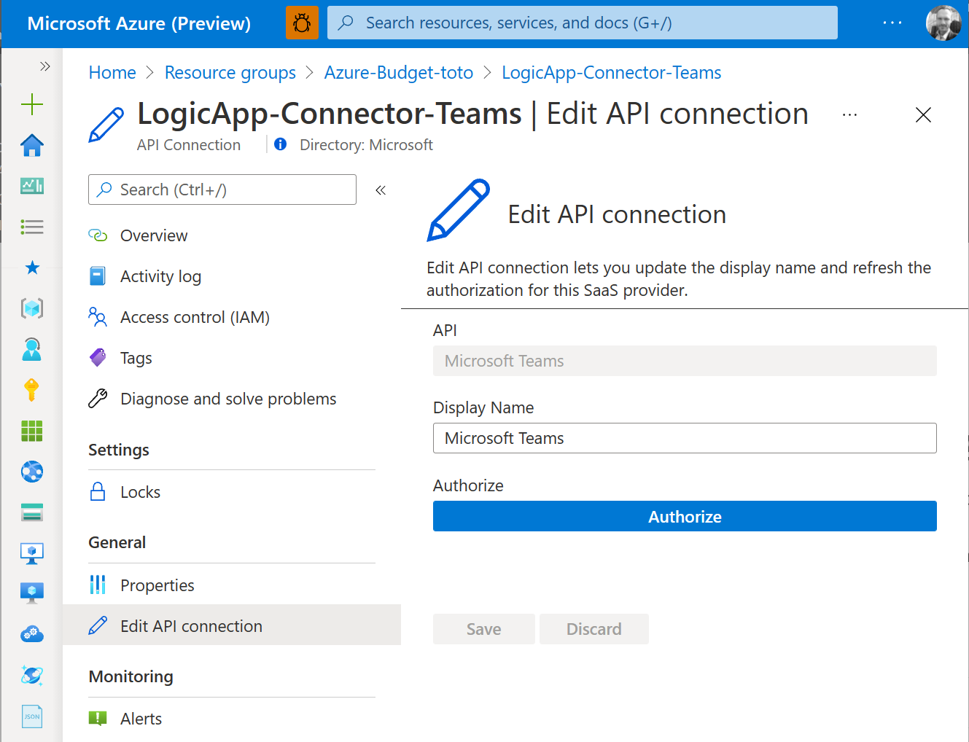
Task: Click the user support person icon in the sidebar
Action: point(32,349)
